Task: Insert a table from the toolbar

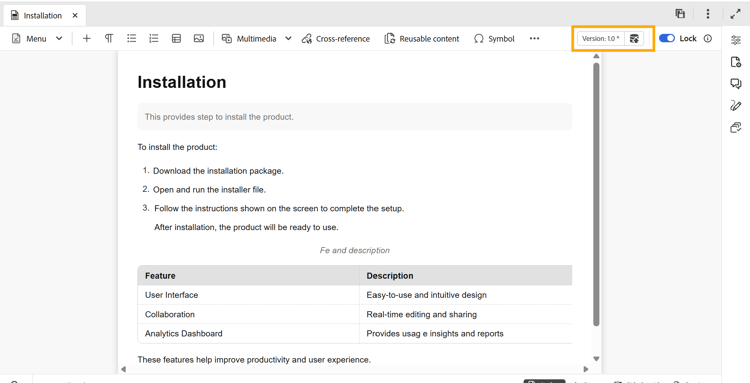Action: (176, 39)
